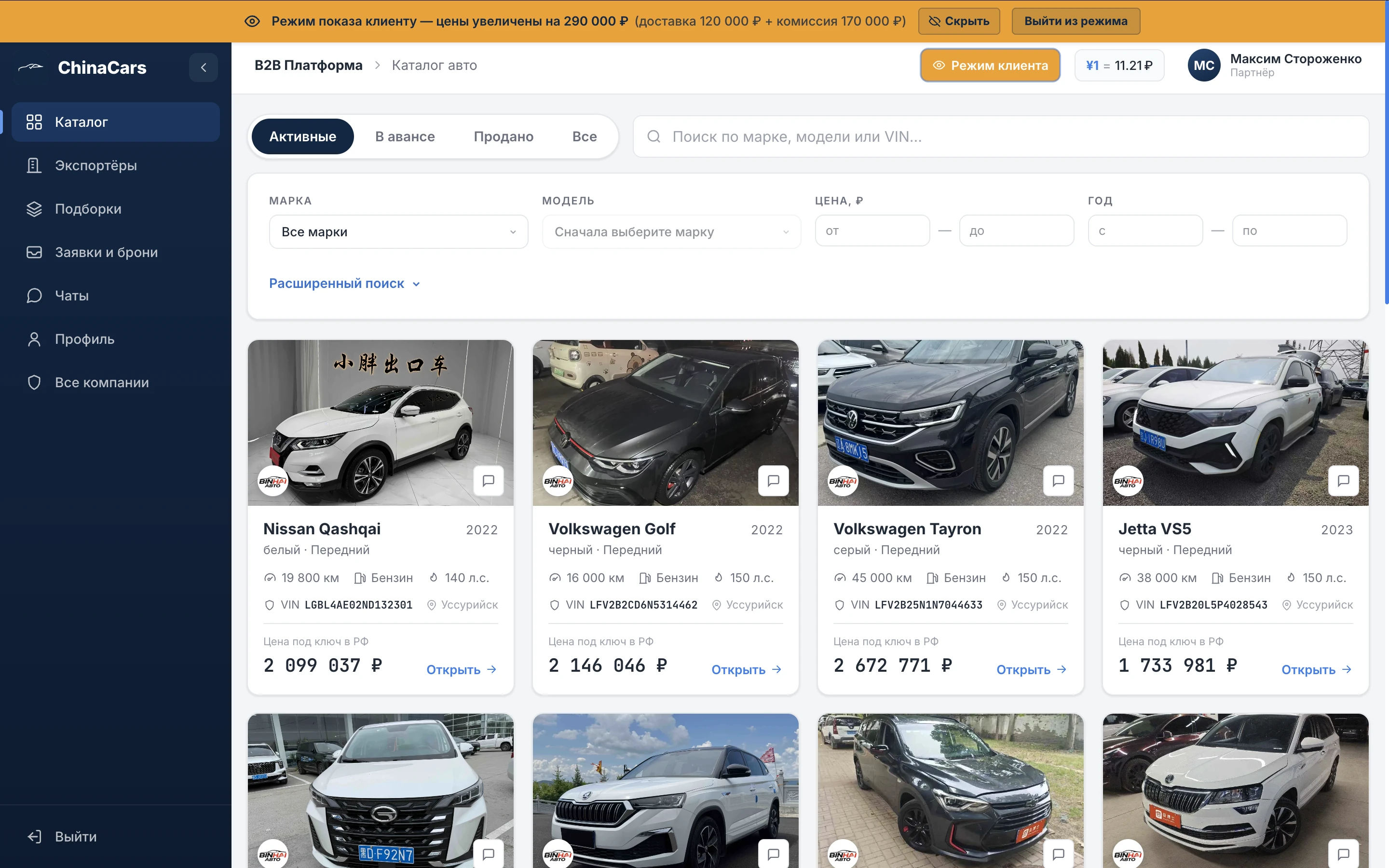The width and height of the screenshot is (1389, 868).
Task: Click the price до maximum field
Action: [x=1017, y=231]
